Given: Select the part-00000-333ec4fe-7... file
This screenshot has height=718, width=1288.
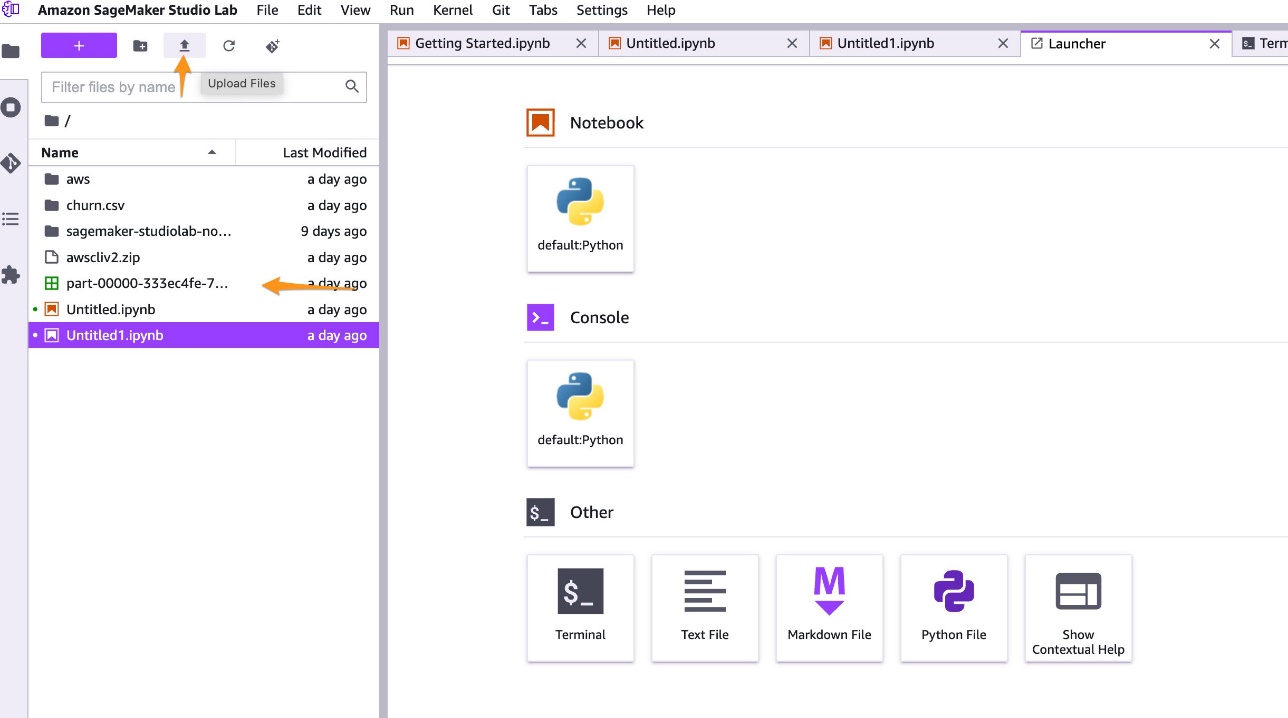Looking at the screenshot, I should [204, 283].
